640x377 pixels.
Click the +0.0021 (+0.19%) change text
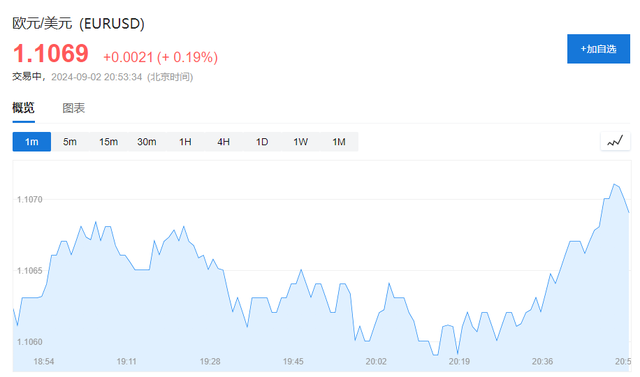[160, 57]
